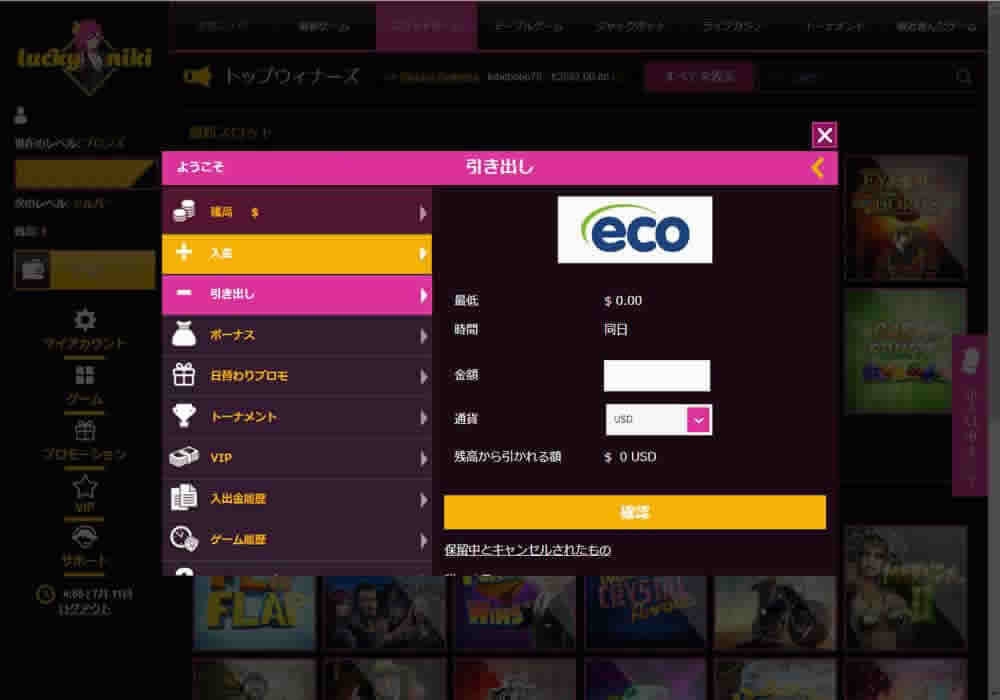Click the yellow back chevron in header
1000x700 pixels.
click(x=818, y=168)
